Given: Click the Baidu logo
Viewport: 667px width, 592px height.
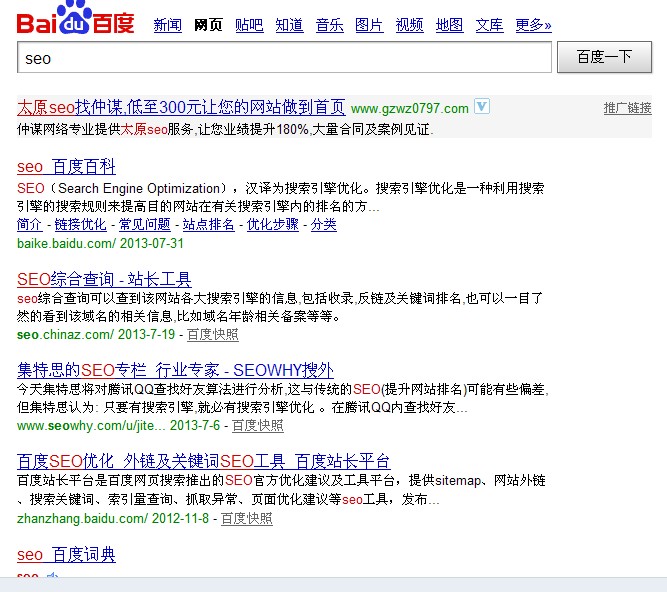Looking at the screenshot, I should pos(75,18).
